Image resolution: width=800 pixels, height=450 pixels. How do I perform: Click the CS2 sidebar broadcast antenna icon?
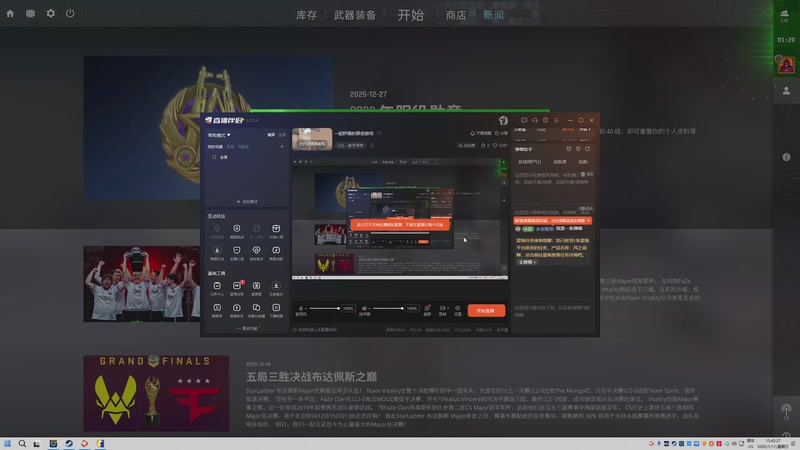pyautogui.click(x=786, y=409)
